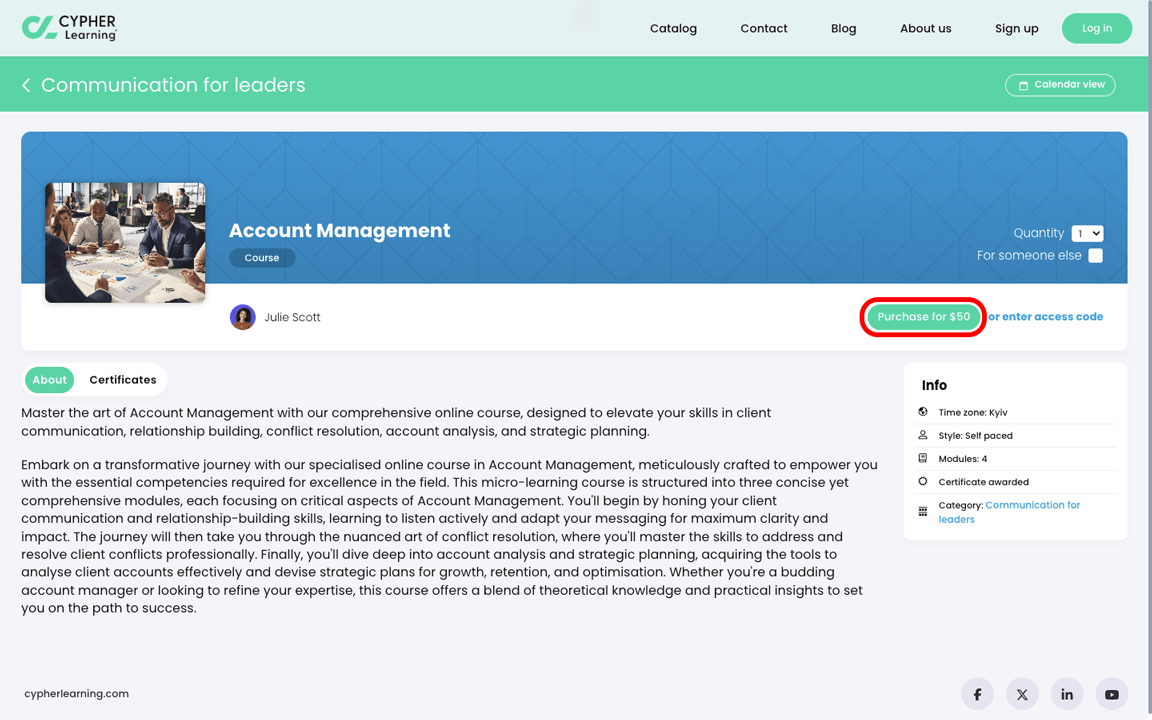
Task: Open YouTube icon in footer
Action: tap(1112, 694)
